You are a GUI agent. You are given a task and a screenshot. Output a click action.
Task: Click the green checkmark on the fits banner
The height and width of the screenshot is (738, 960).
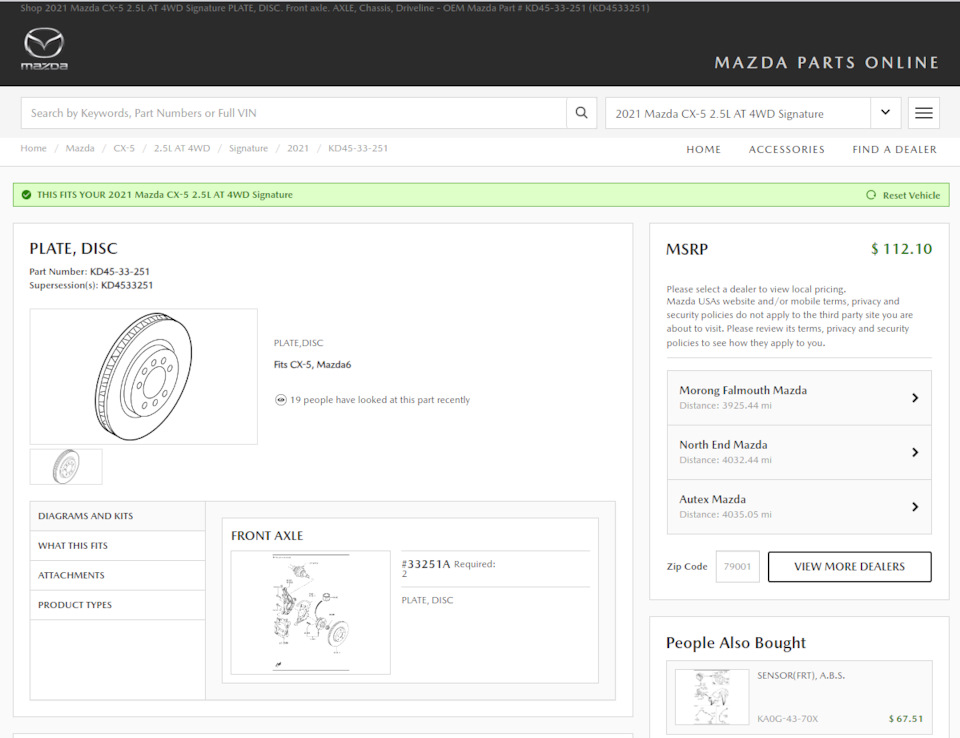pyautogui.click(x=25, y=194)
